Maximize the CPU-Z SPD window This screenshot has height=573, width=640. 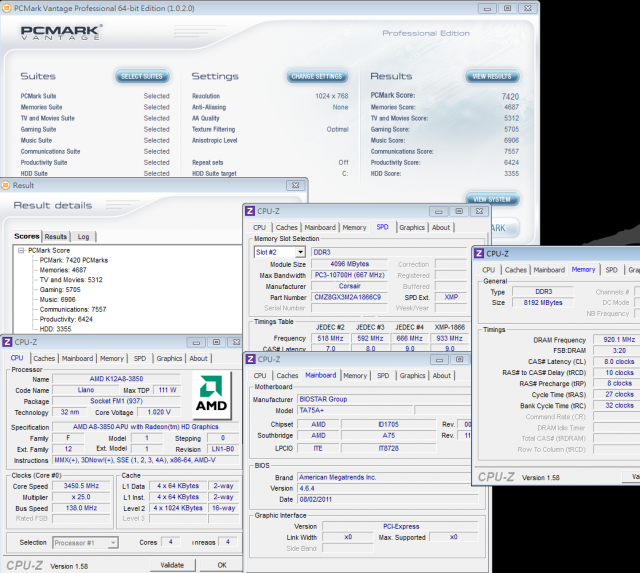[459, 211]
